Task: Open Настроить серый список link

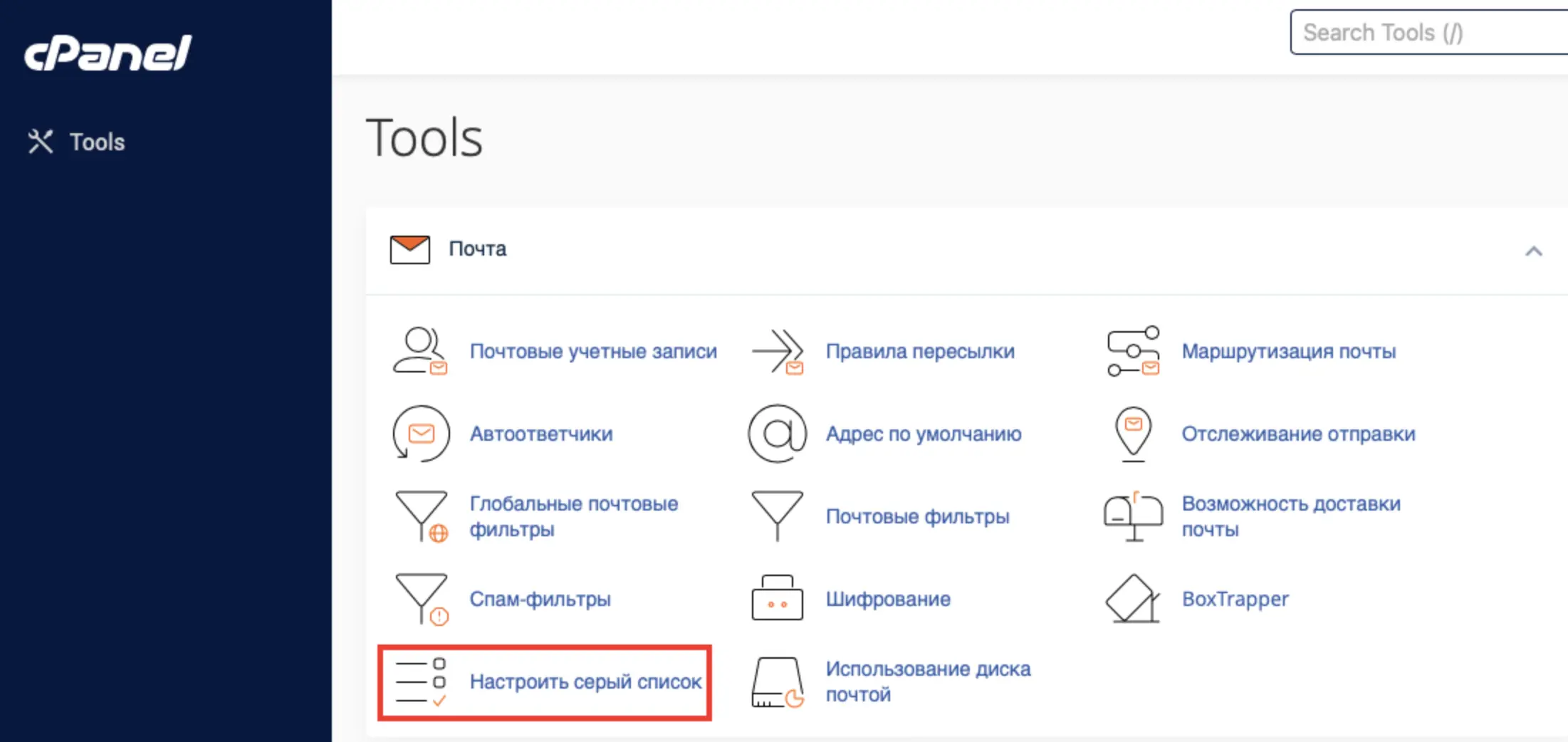Action: [x=586, y=681]
